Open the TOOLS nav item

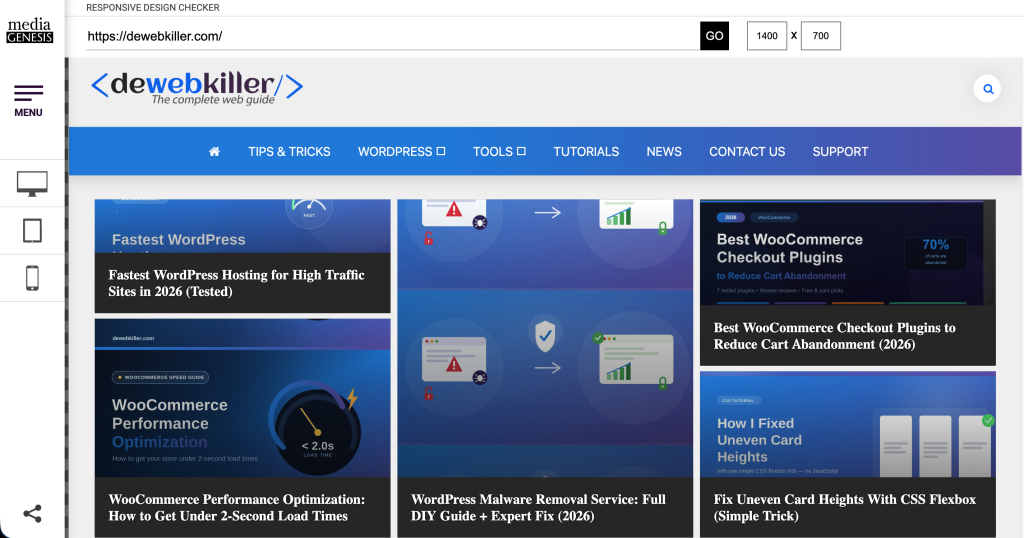pyautogui.click(x=493, y=151)
